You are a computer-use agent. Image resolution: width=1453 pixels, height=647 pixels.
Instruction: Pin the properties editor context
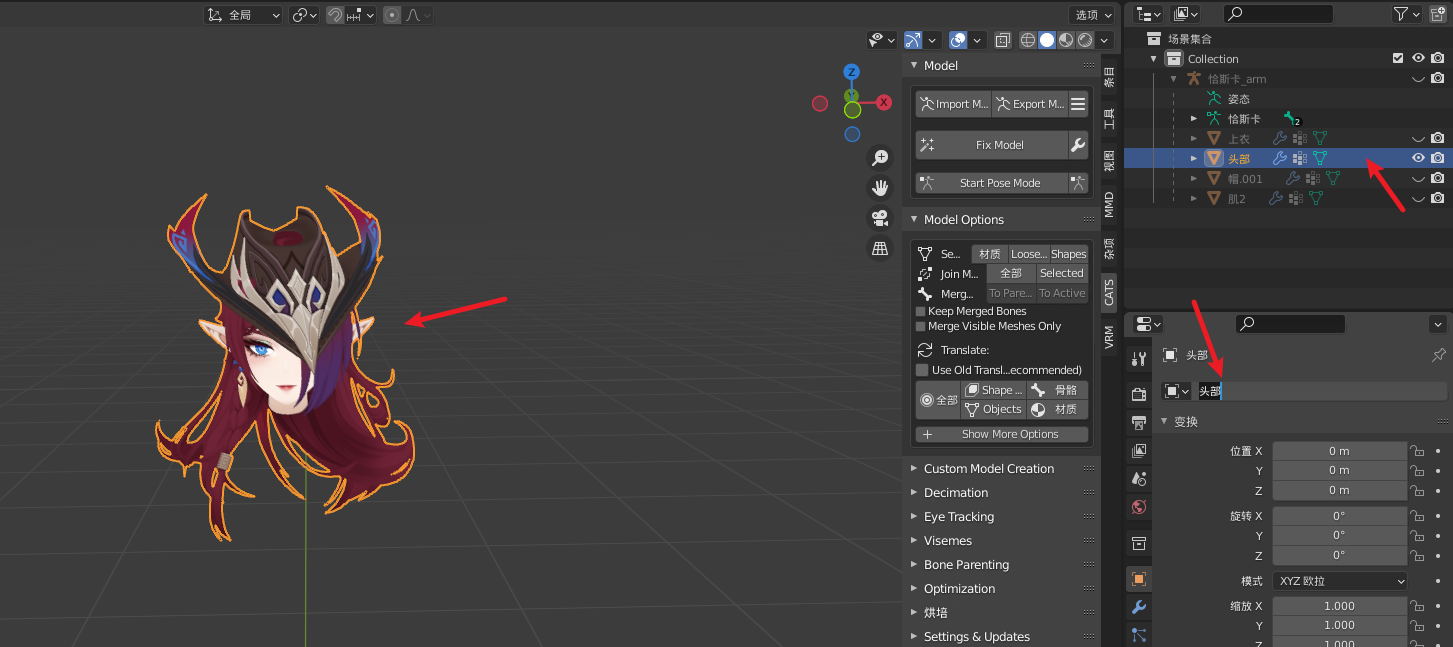(x=1438, y=355)
